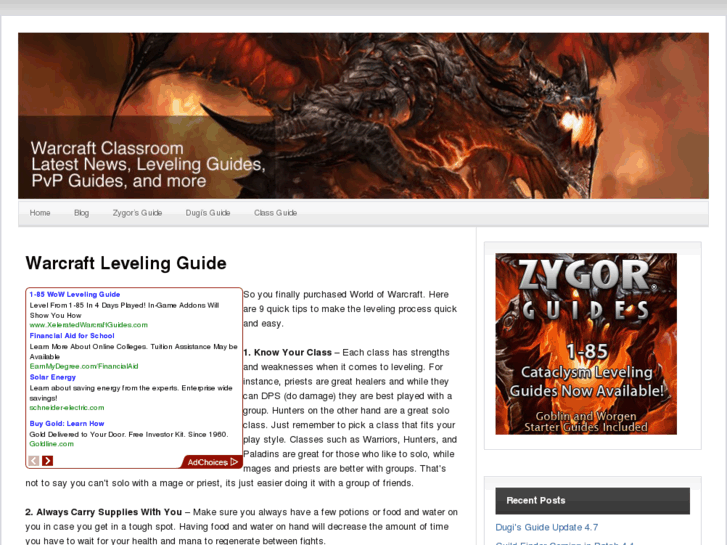The width and height of the screenshot is (727, 545).
Task: Open Class Guide in the navigation bar
Action: 275,213
